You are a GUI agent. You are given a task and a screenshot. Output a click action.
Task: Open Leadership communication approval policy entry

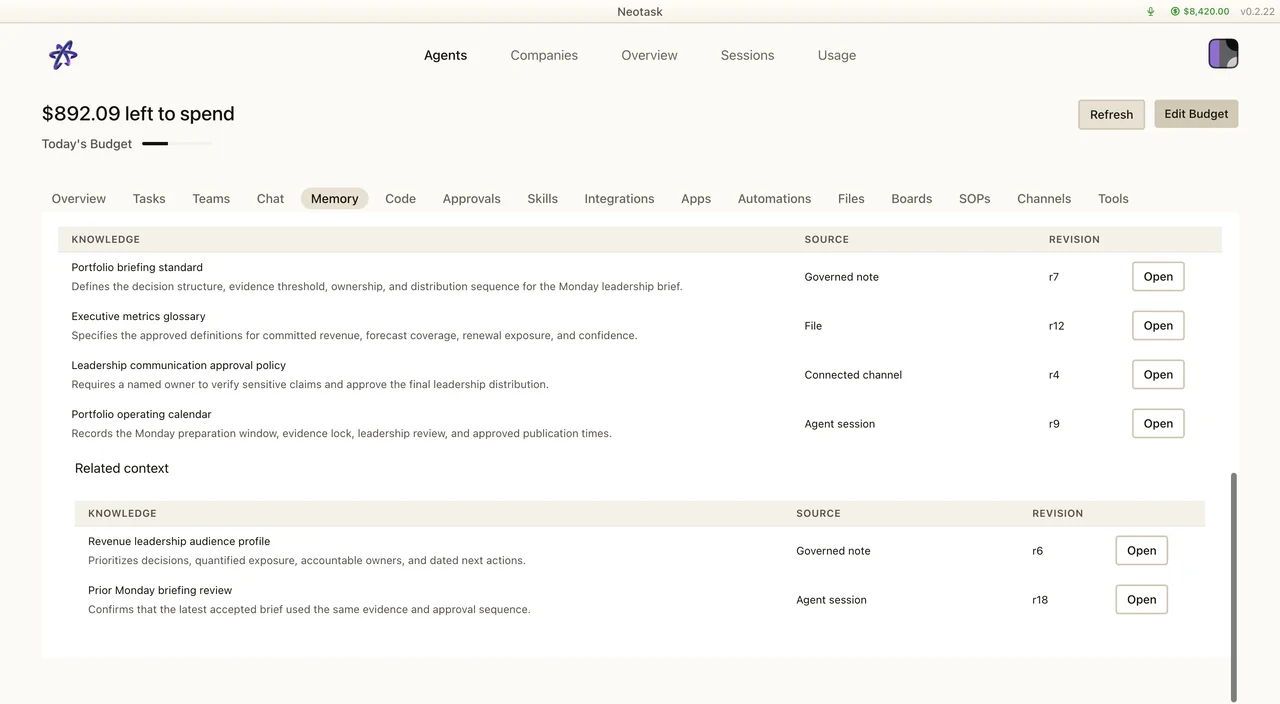coord(1158,375)
